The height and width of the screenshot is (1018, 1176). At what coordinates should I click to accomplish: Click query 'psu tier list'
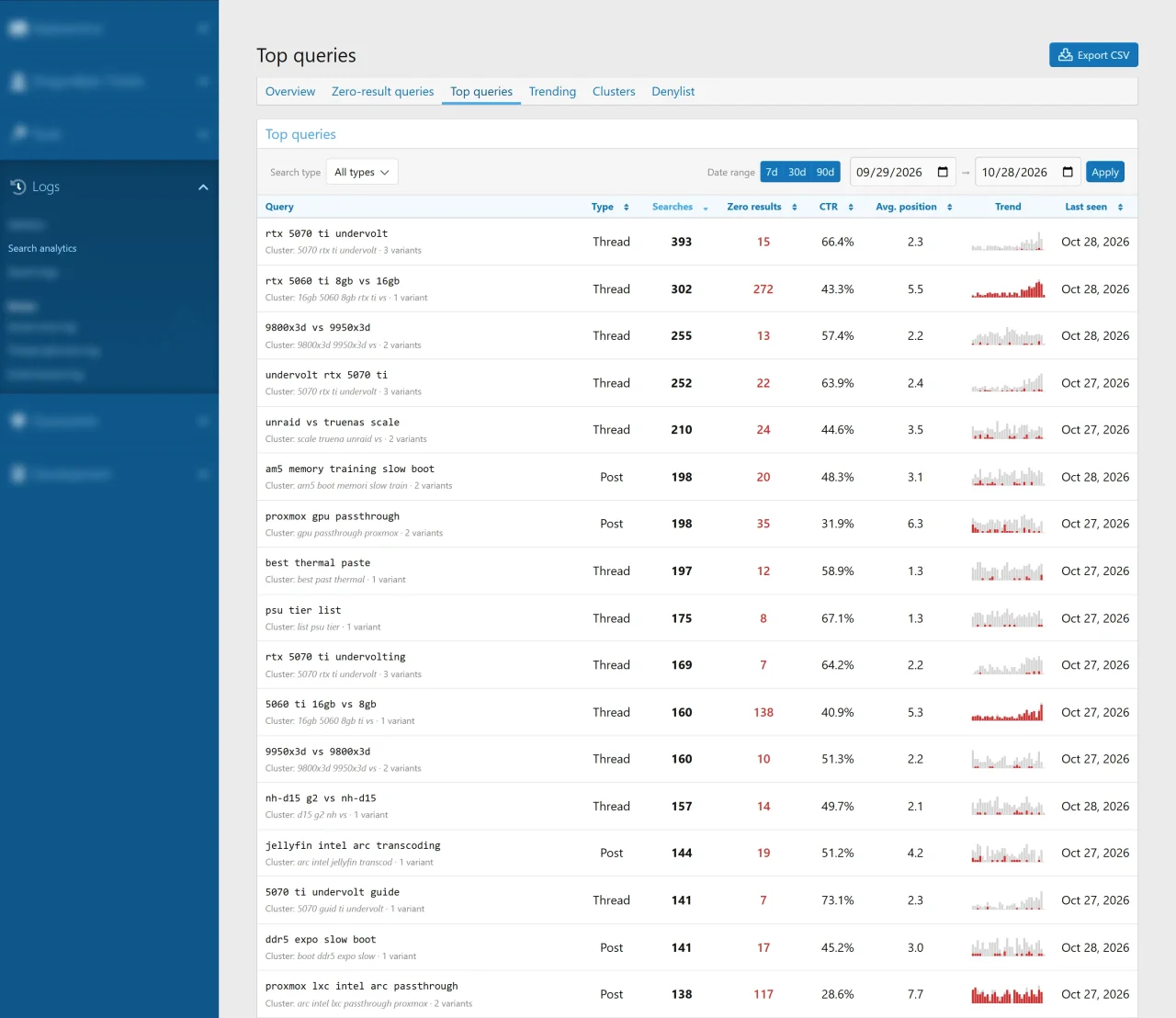click(x=303, y=610)
